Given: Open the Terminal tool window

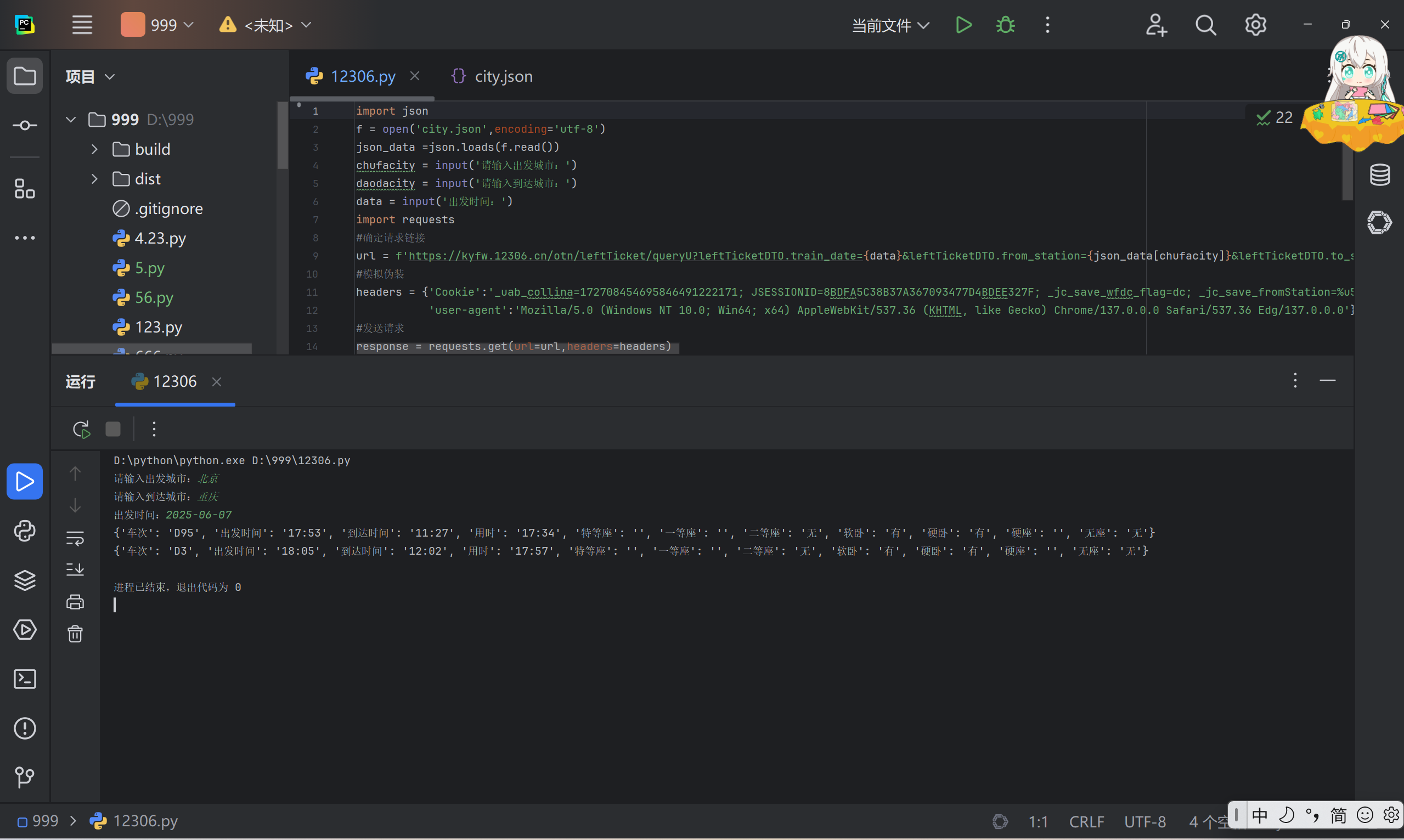Looking at the screenshot, I should coord(24,679).
